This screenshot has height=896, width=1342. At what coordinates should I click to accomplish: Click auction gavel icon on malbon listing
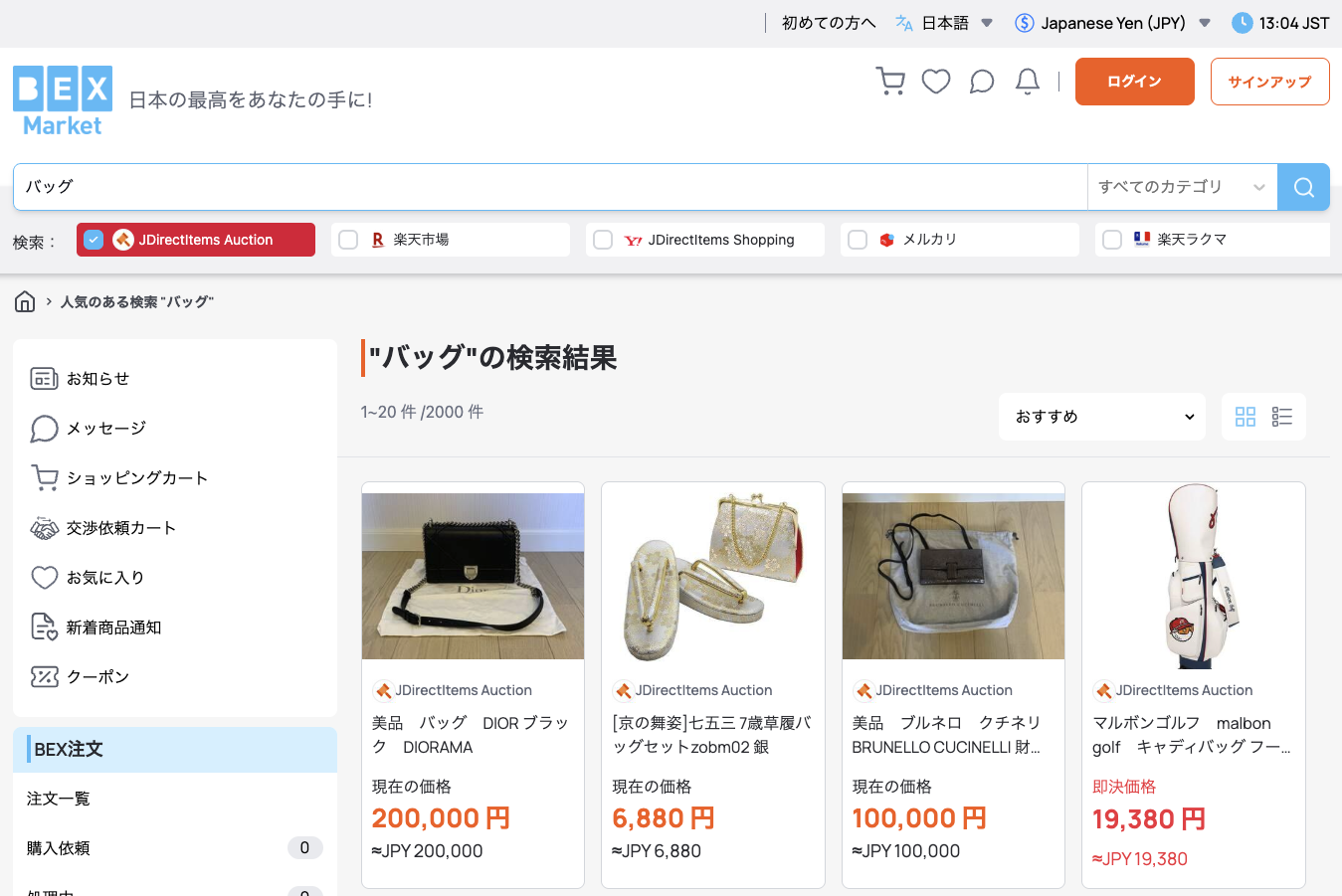(1103, 691)
